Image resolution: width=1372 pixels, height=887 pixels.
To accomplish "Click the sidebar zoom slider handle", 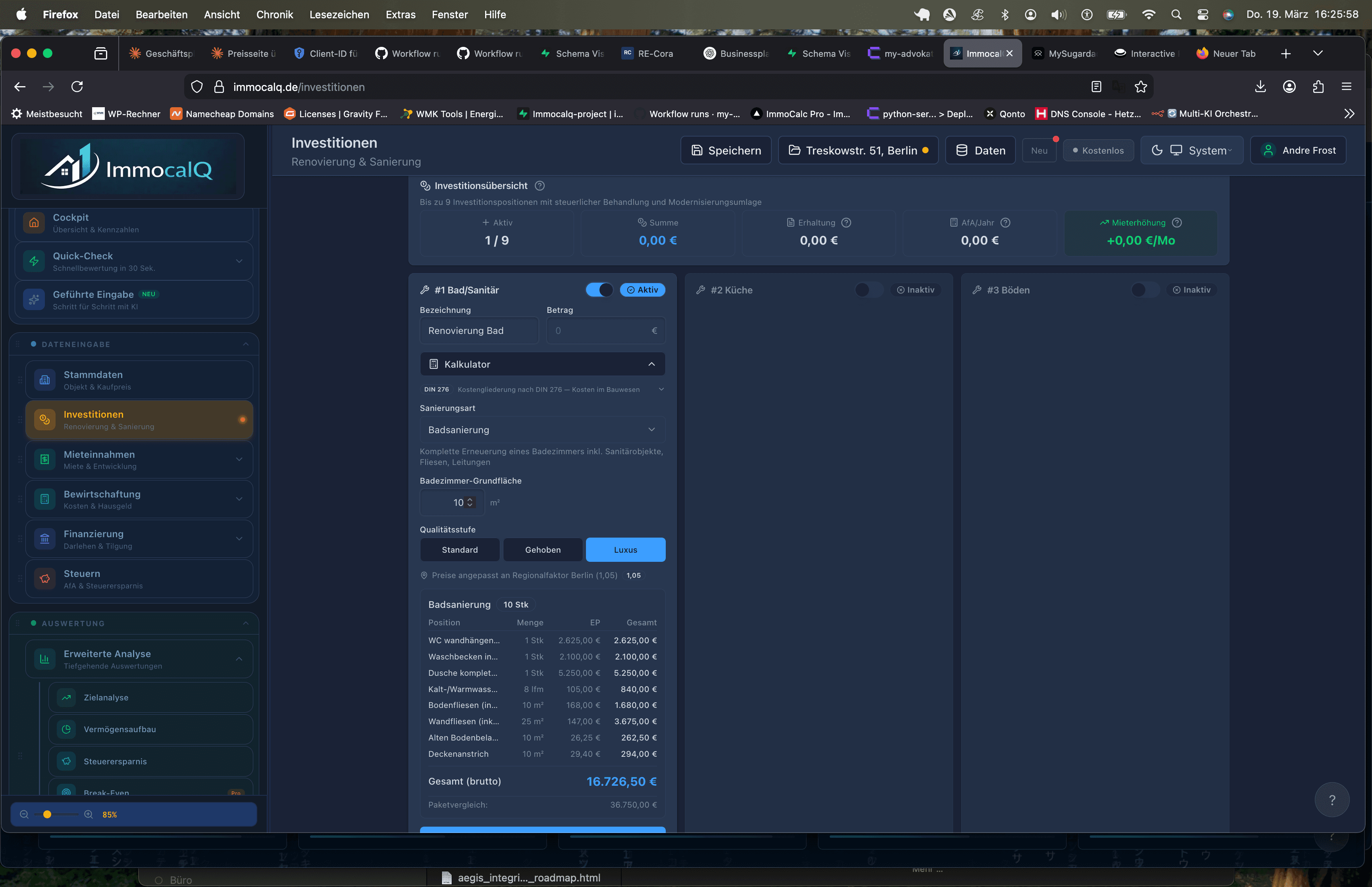I will pyautogui.click(x=47, y=814).
